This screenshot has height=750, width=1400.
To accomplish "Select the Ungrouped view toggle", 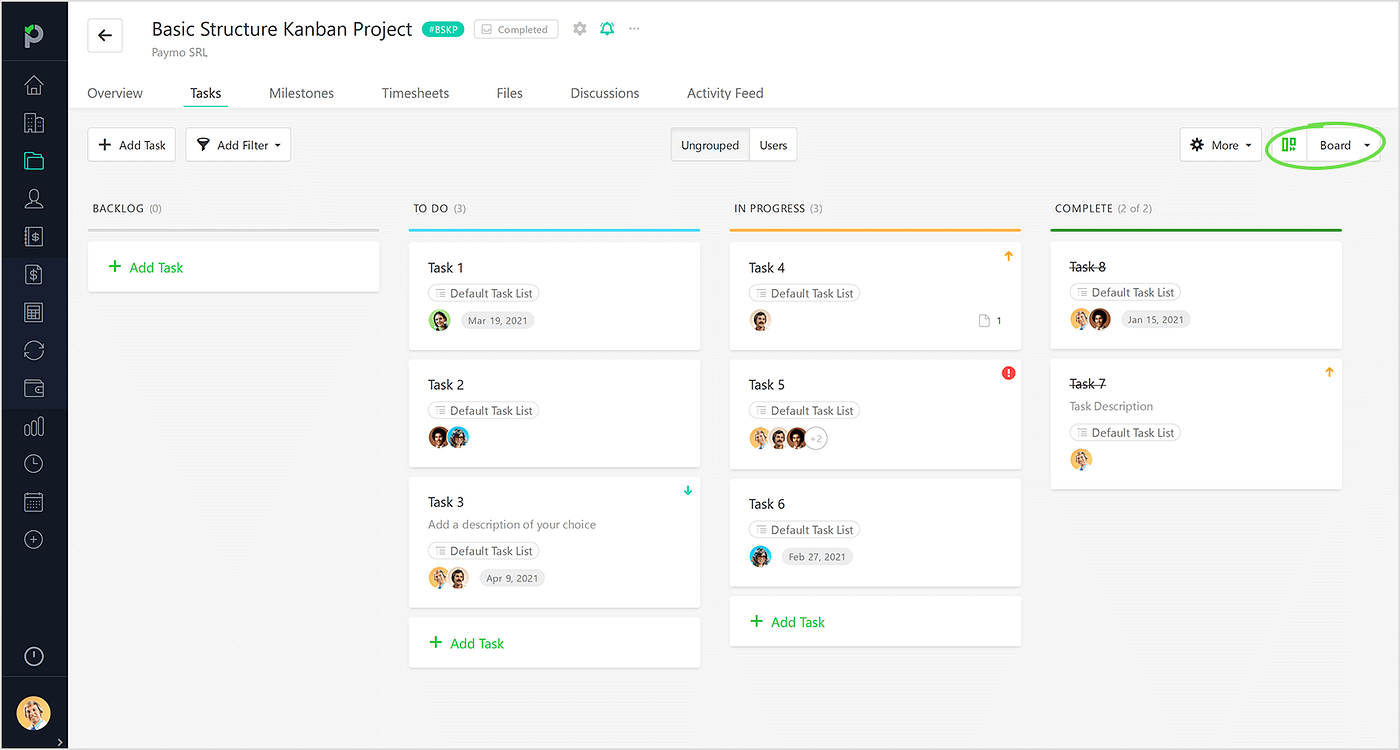I will (709, 144).
